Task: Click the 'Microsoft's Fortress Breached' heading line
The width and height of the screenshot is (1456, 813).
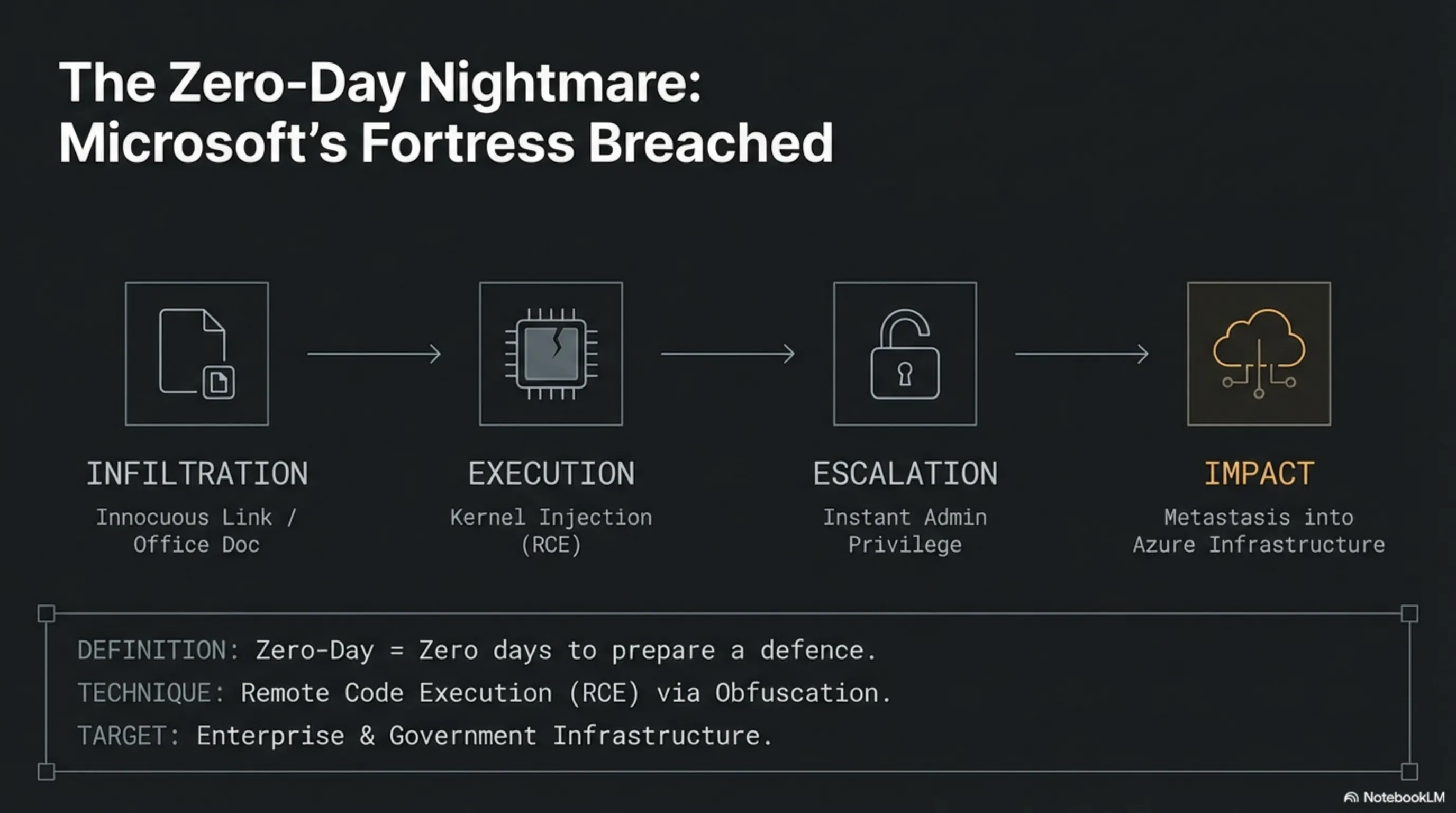Action: [x=445, y=142]
